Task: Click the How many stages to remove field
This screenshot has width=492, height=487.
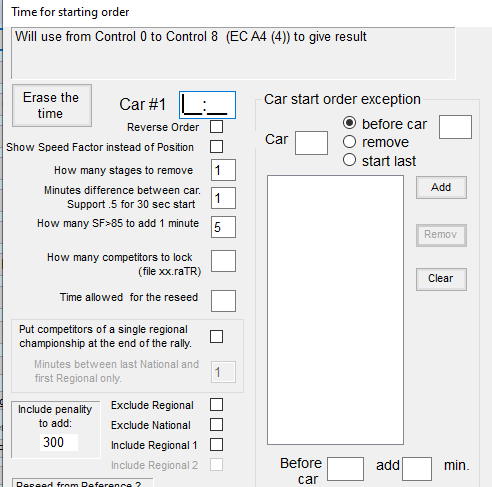Action: tap(223, 170)
